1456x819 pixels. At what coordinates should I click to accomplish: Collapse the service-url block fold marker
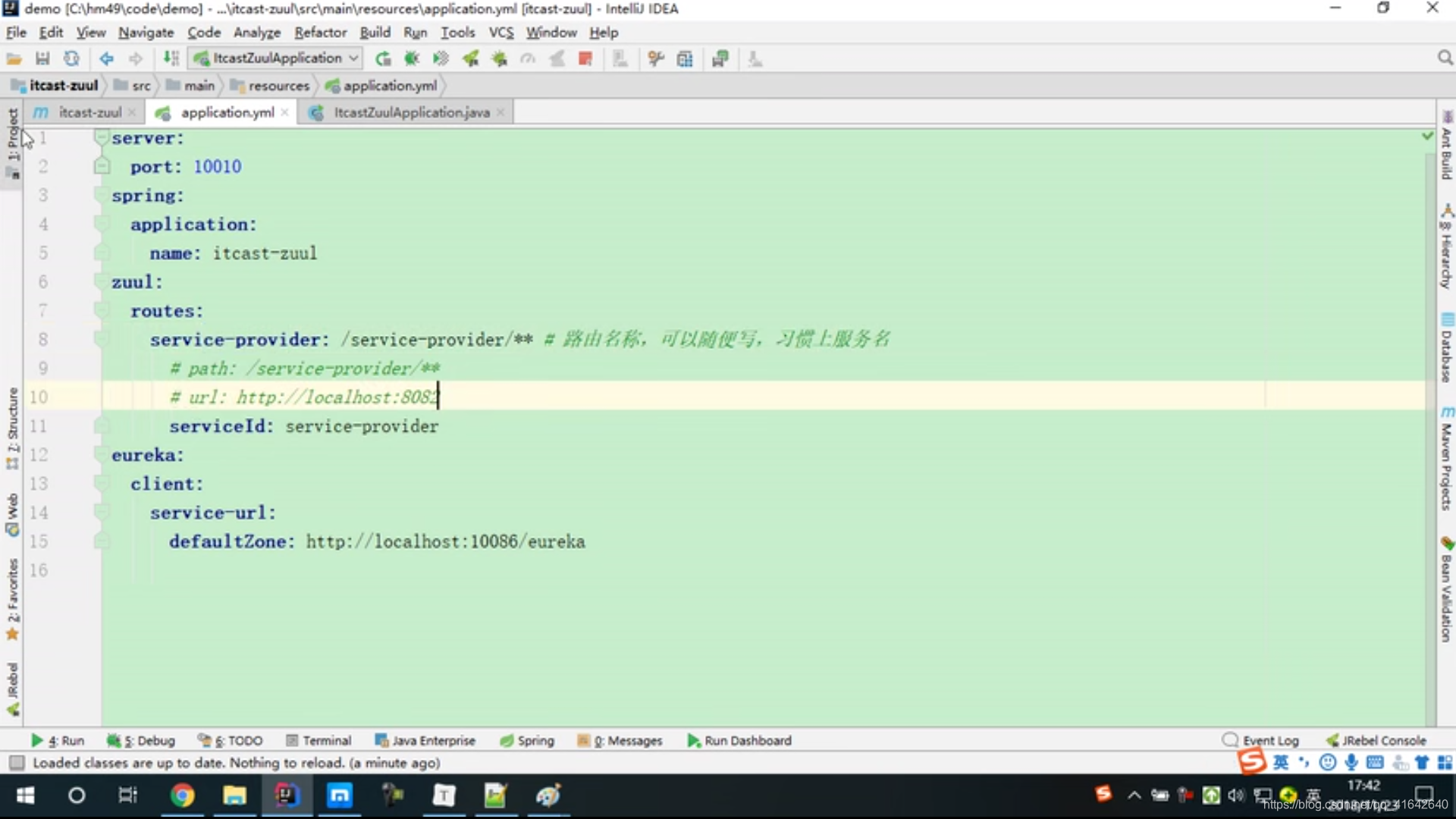101,512
